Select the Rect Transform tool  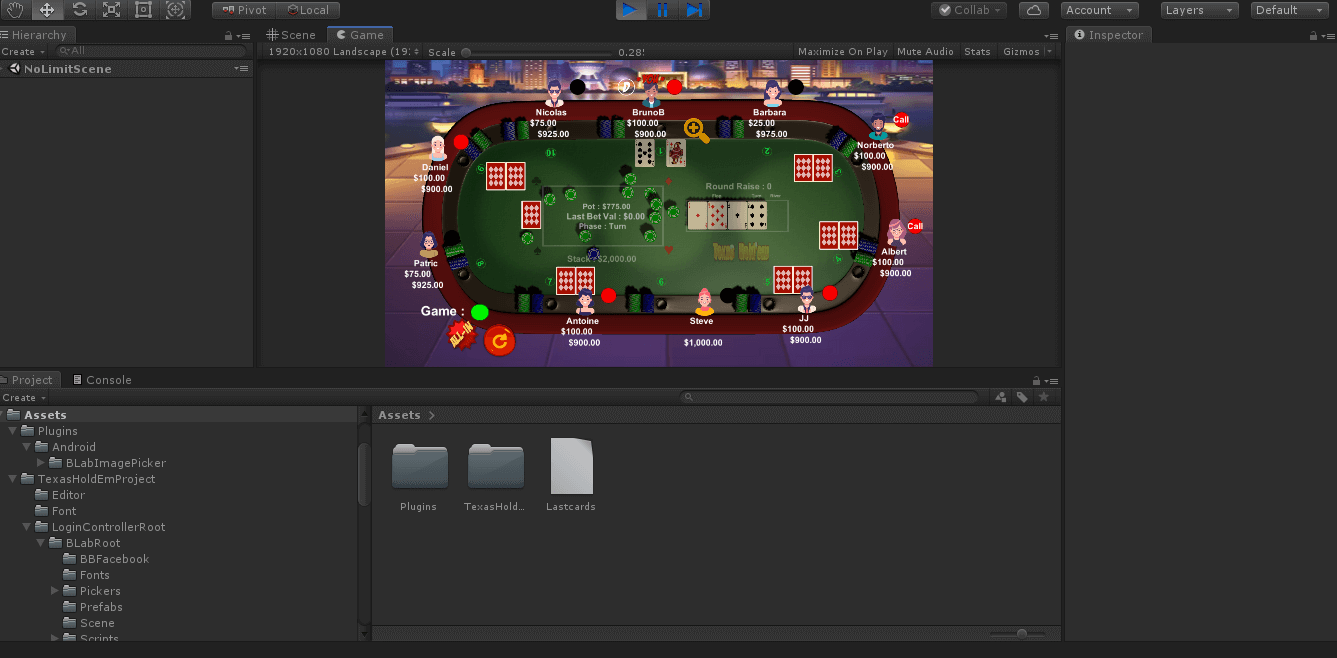point(143,10)
